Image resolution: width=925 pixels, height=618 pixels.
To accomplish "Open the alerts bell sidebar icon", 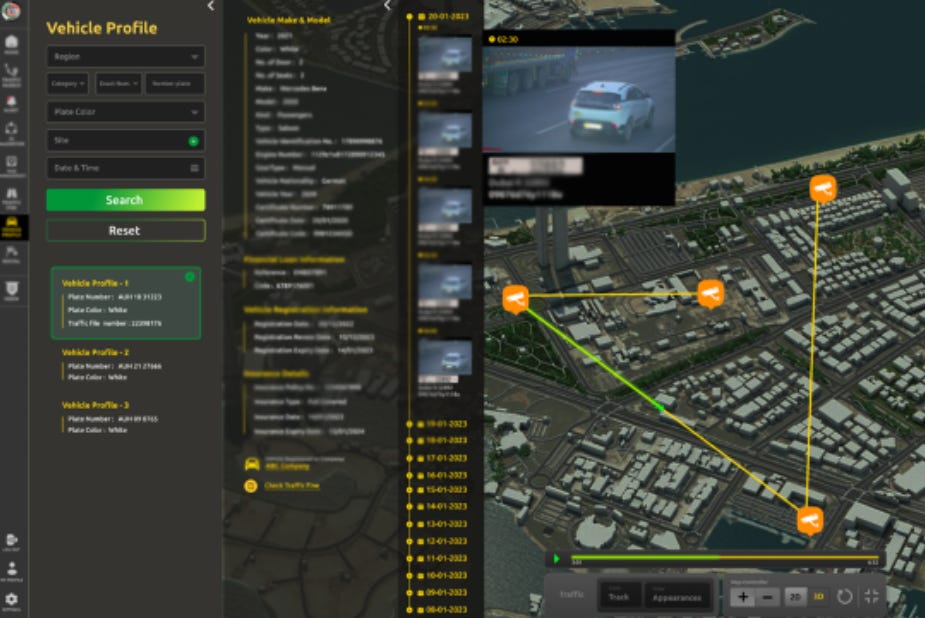I will pyautogui.click(x=12, y=104).
